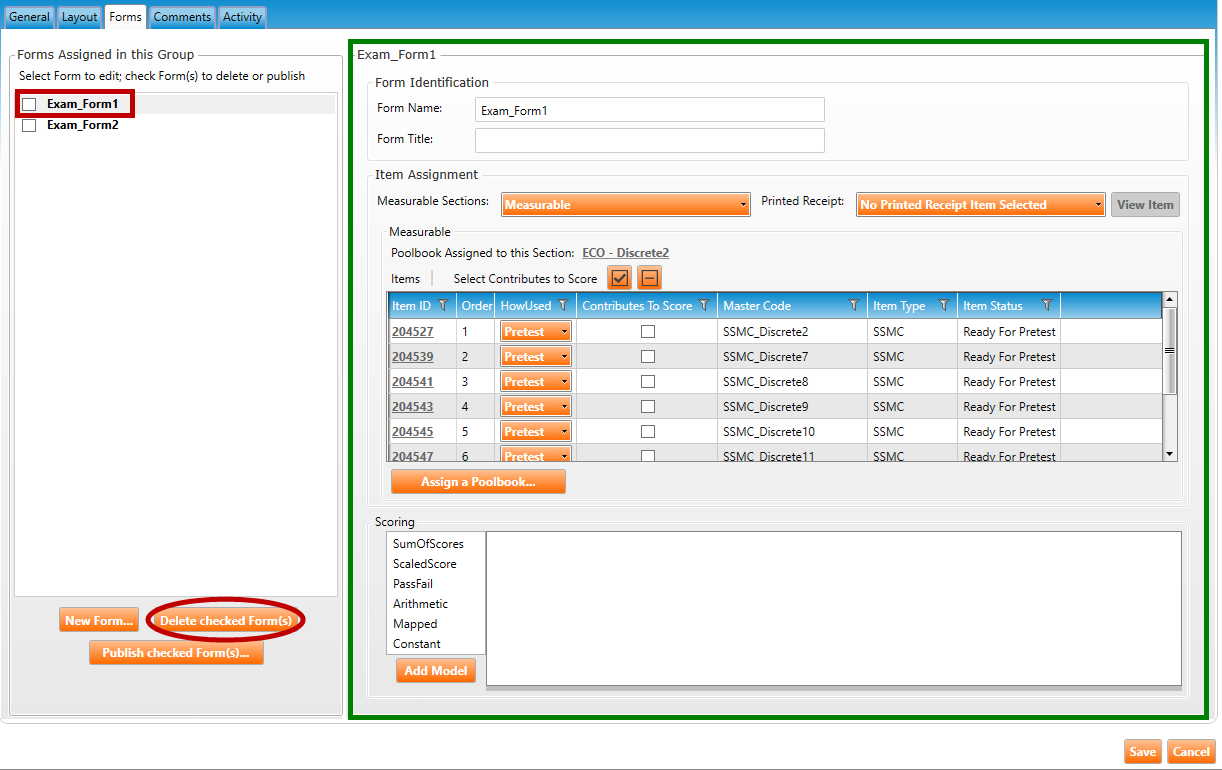The image size is (1222, 770).
Task: Tick Contributes To Score for item 204527
Action: 648,331
